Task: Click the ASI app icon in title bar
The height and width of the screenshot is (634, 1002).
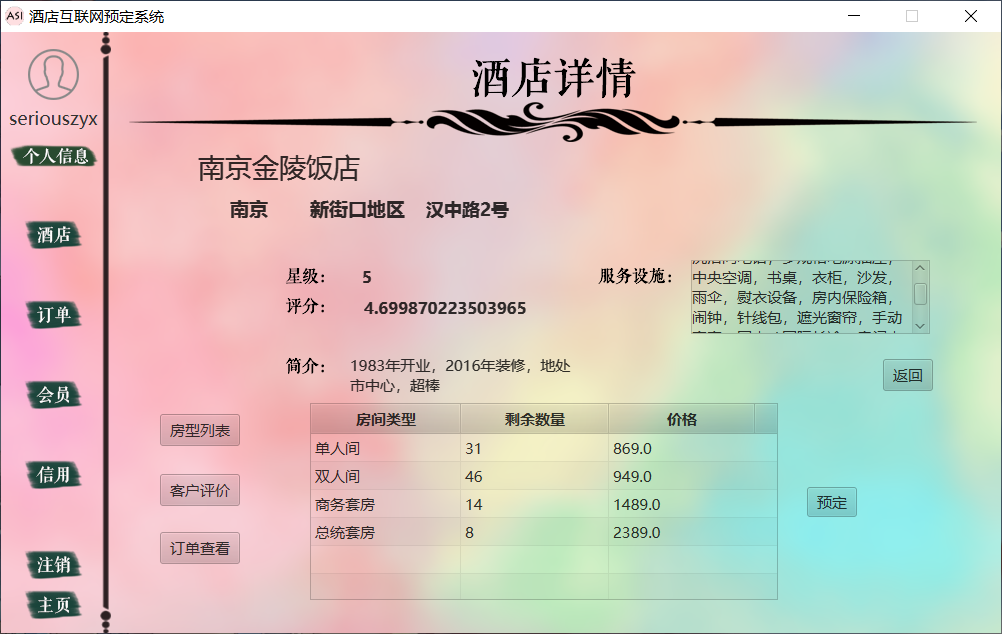Action: [x=14, y=16]
